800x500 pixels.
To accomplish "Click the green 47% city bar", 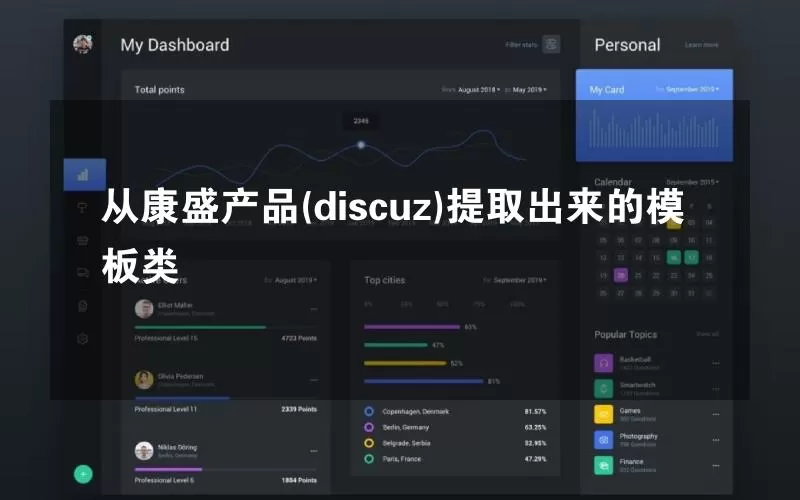I will click(x=396, y=345).
